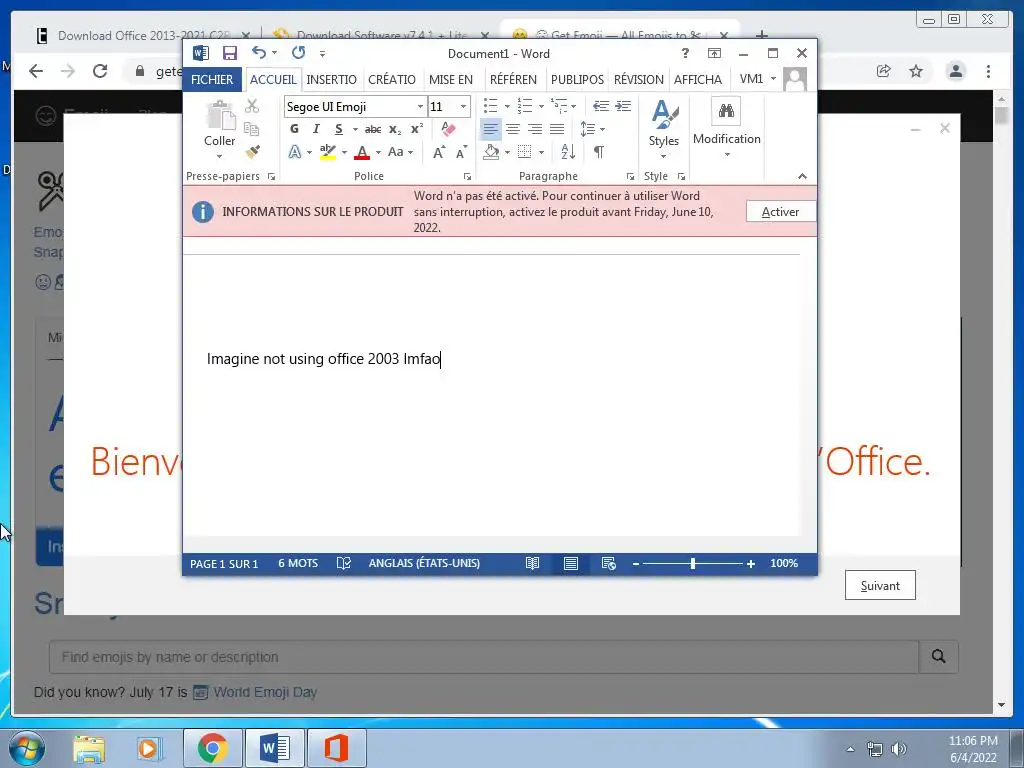The width and height of the screenshot is (1024, 768).
Task: Undo the last action in Word
Action: tap(259, 53)
